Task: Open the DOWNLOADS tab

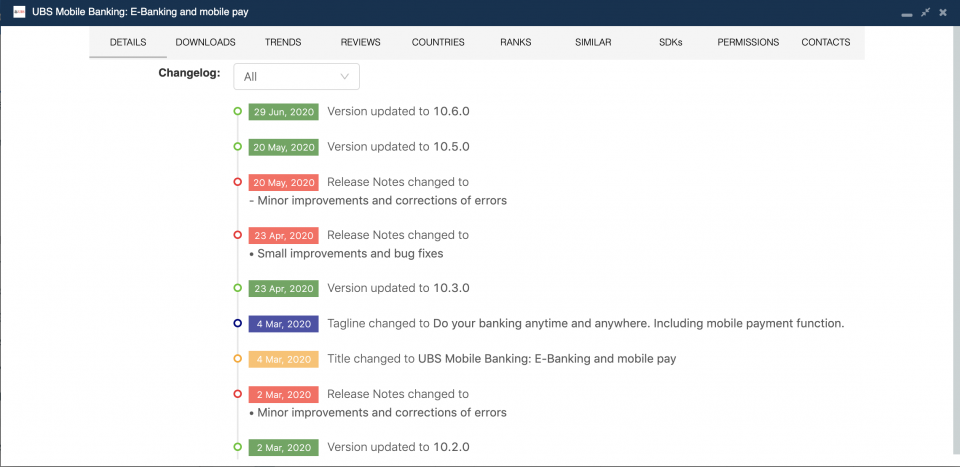Action: point(205,42)
